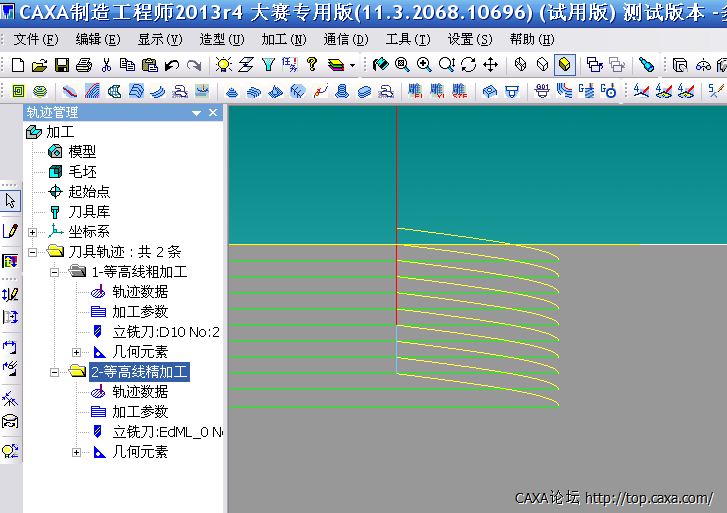The image size is (727, 513).
Task: Collapse the 1-等高线粗加工 node
Action: (x=55, y=272)
